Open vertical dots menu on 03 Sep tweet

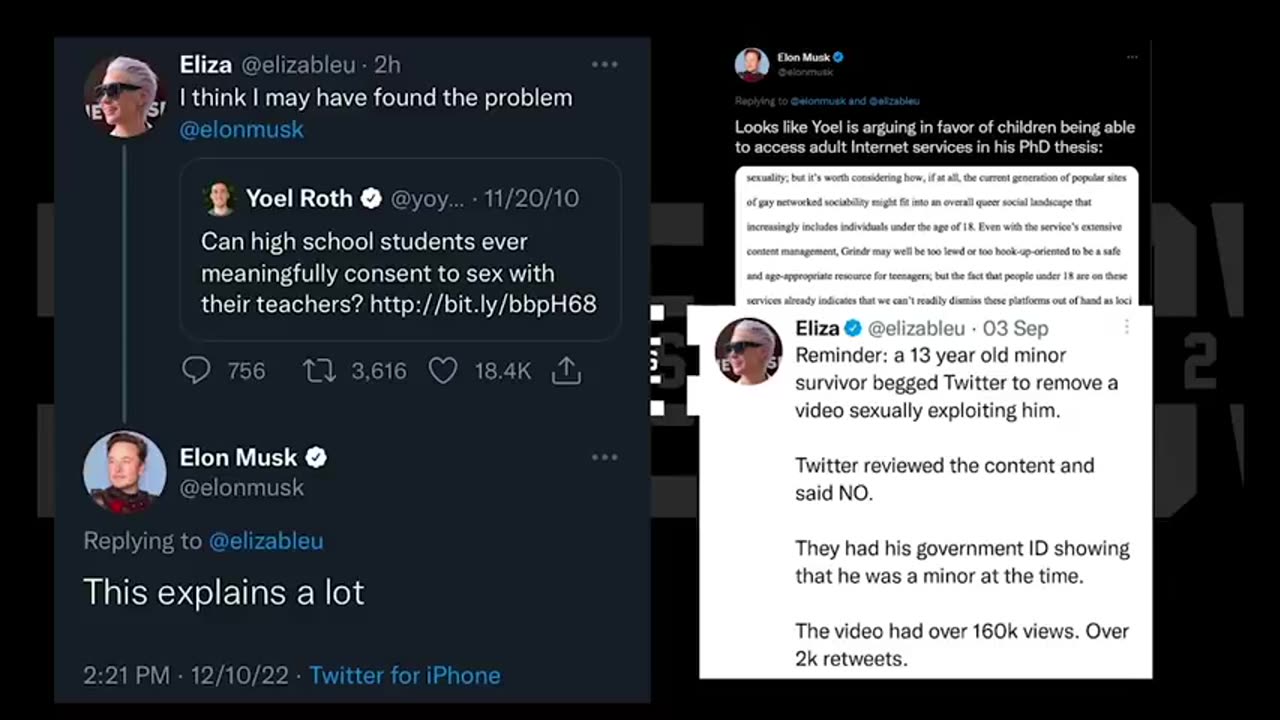point(1127,327)
